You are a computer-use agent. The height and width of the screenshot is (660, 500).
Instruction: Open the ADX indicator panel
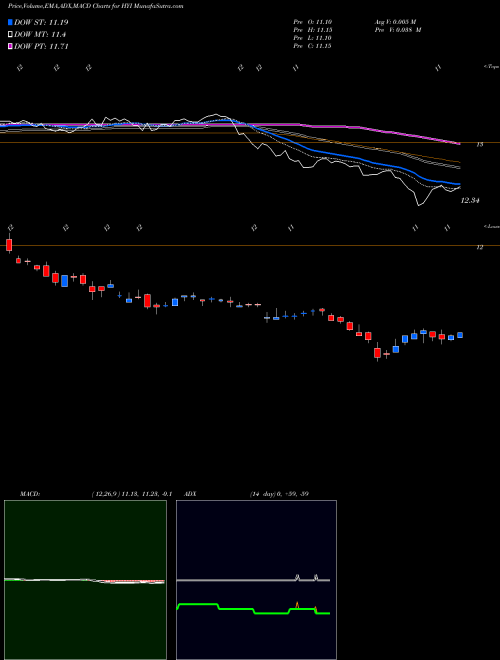[x=256, y=580]
